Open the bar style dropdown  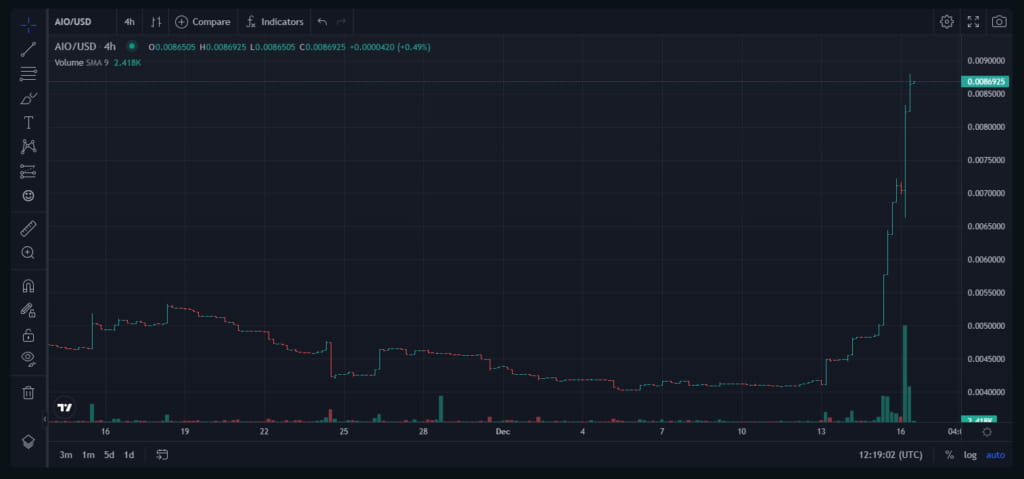[155, 22]
